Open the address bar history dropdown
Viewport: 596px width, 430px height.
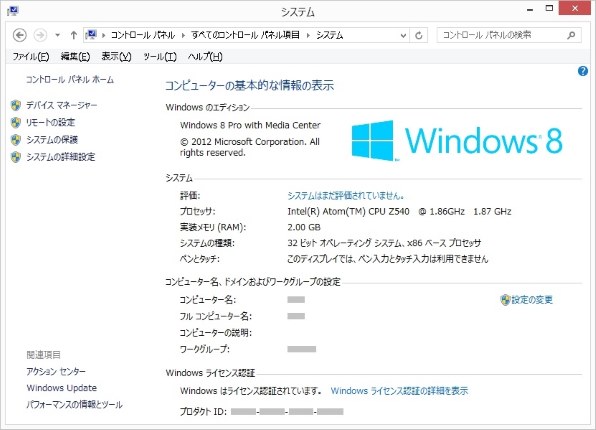(x=403, y=36)
